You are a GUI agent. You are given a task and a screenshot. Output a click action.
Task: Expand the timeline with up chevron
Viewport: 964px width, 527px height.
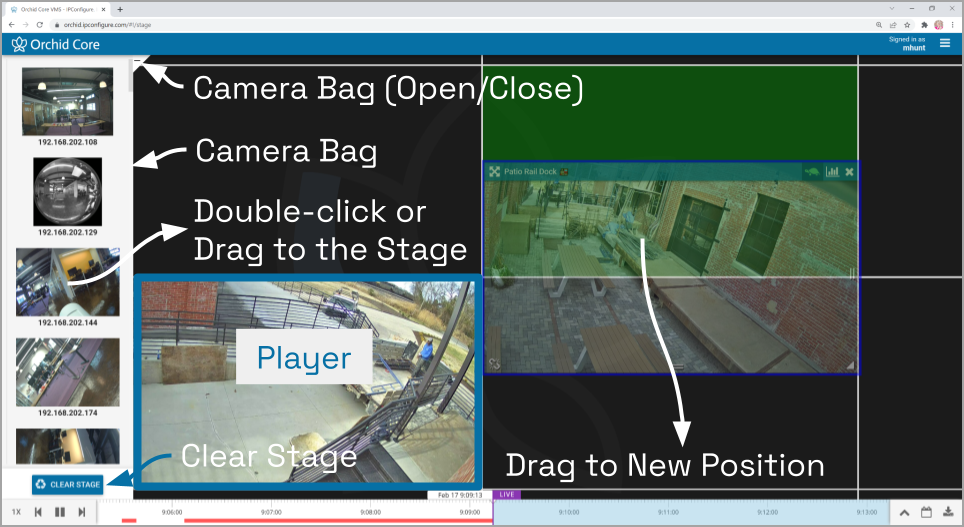click(x=904, y=512)
